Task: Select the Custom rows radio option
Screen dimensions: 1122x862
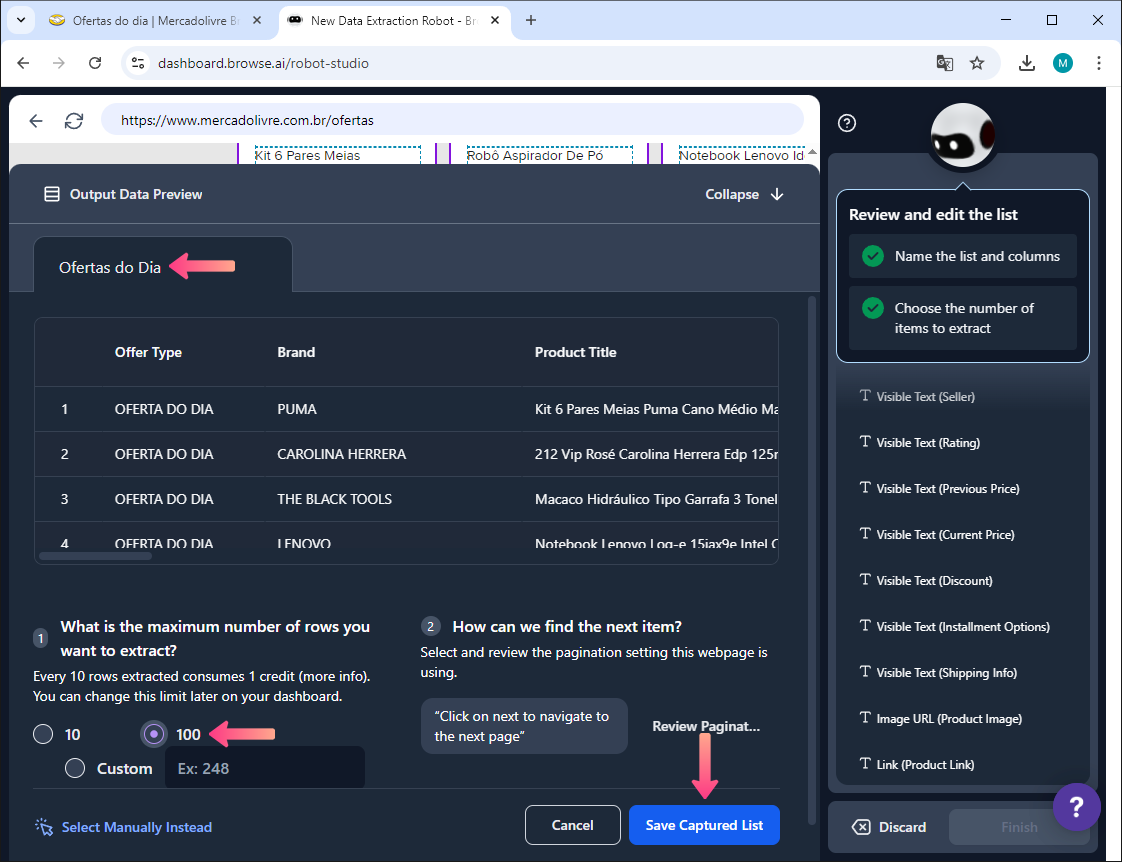Action: 74,768
